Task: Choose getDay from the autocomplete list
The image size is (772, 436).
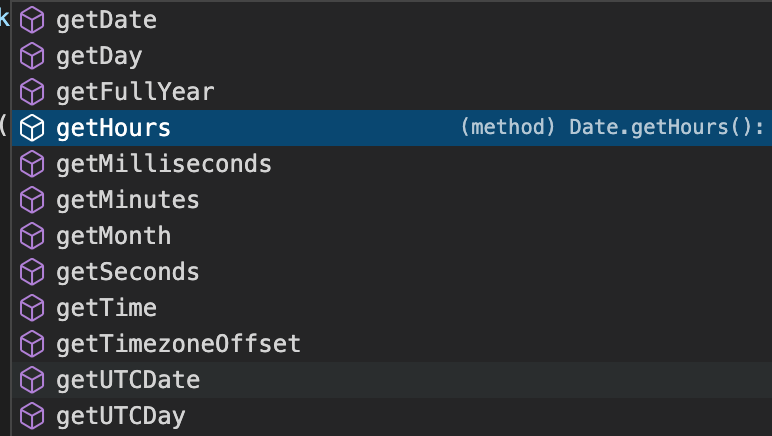Action: click(x=392, y=56)
